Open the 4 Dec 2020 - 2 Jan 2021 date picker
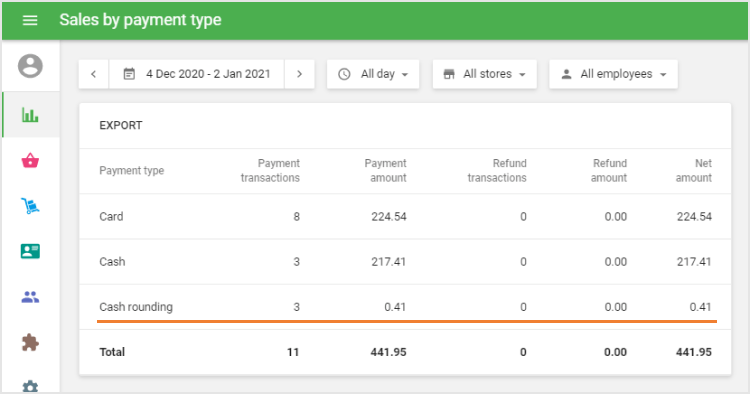This screenshot has height=394, width=750. 197,74
